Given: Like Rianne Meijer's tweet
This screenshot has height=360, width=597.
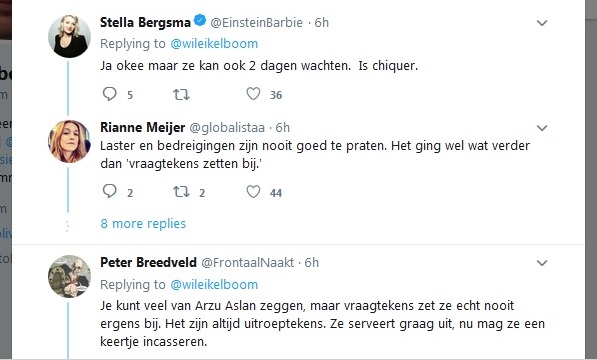Looking at the screenshot, I should 253,191.
